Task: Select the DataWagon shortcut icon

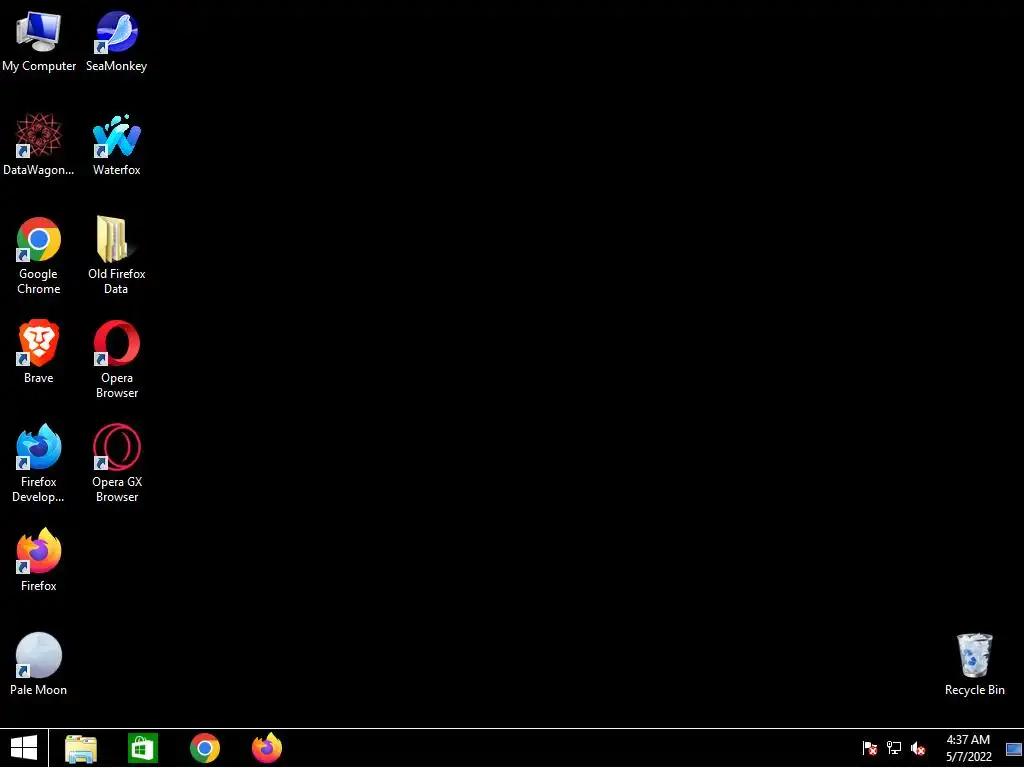Action: pos(39,144)
